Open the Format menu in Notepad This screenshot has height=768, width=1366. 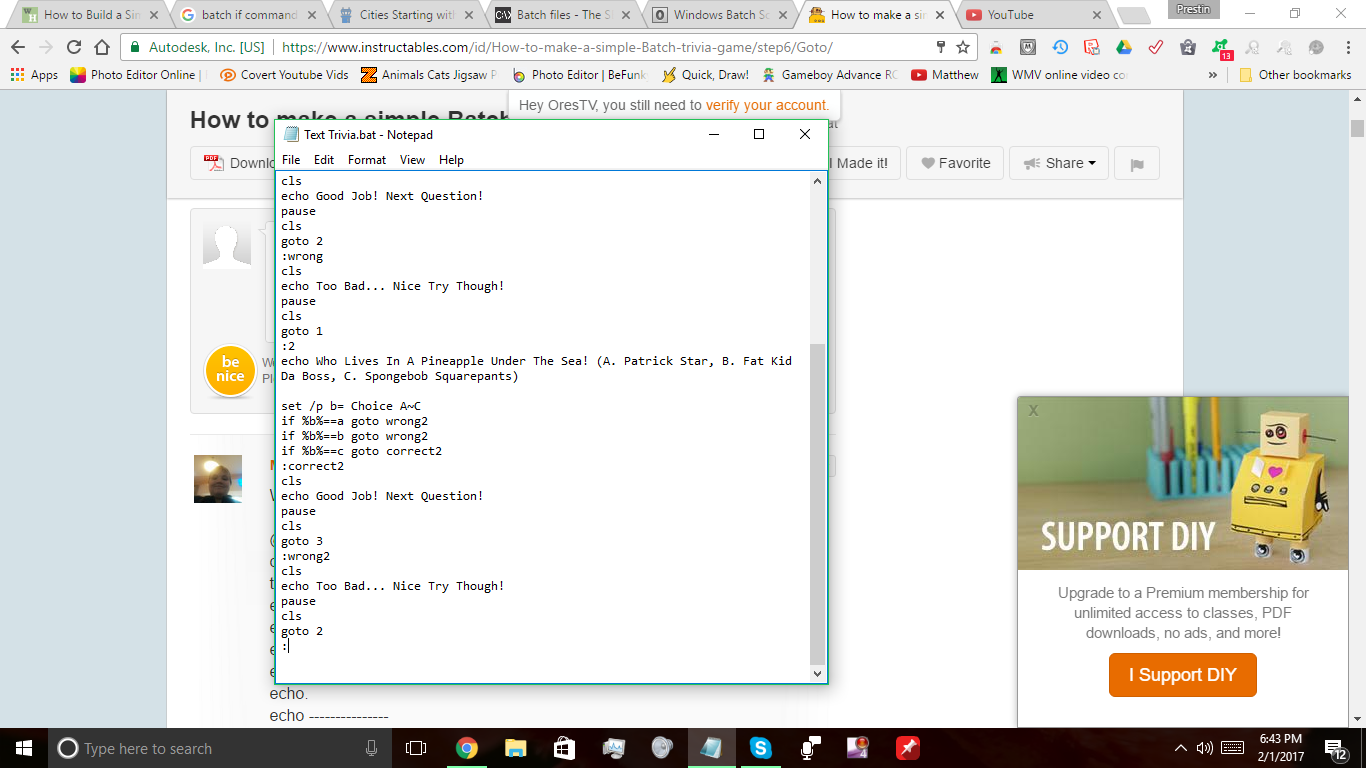[x=367, y=160]
